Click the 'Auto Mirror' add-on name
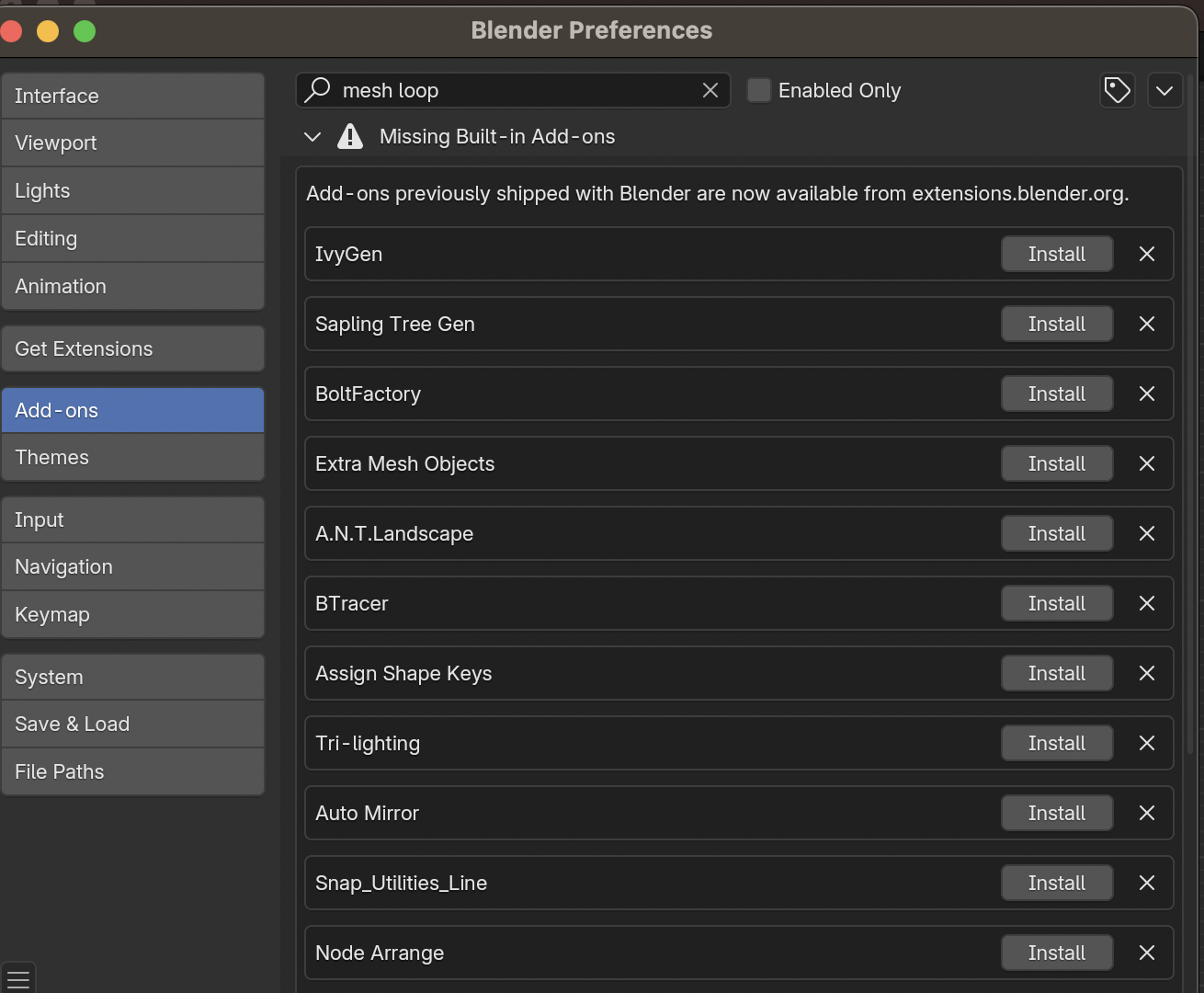Viewport: 1204px width, 993px height. point(367,813)
